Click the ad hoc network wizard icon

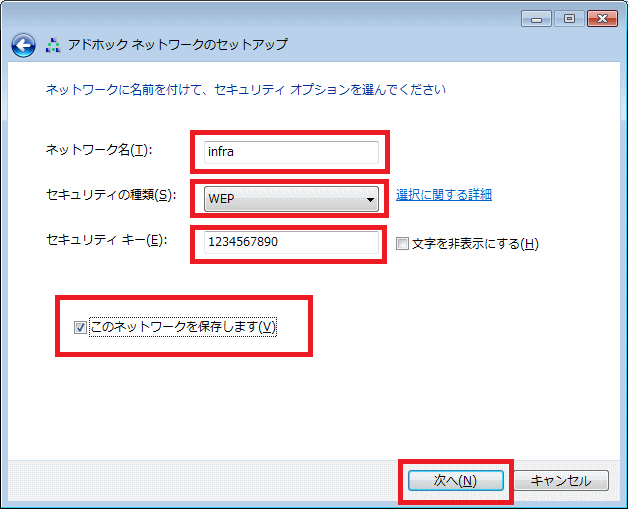53,45
